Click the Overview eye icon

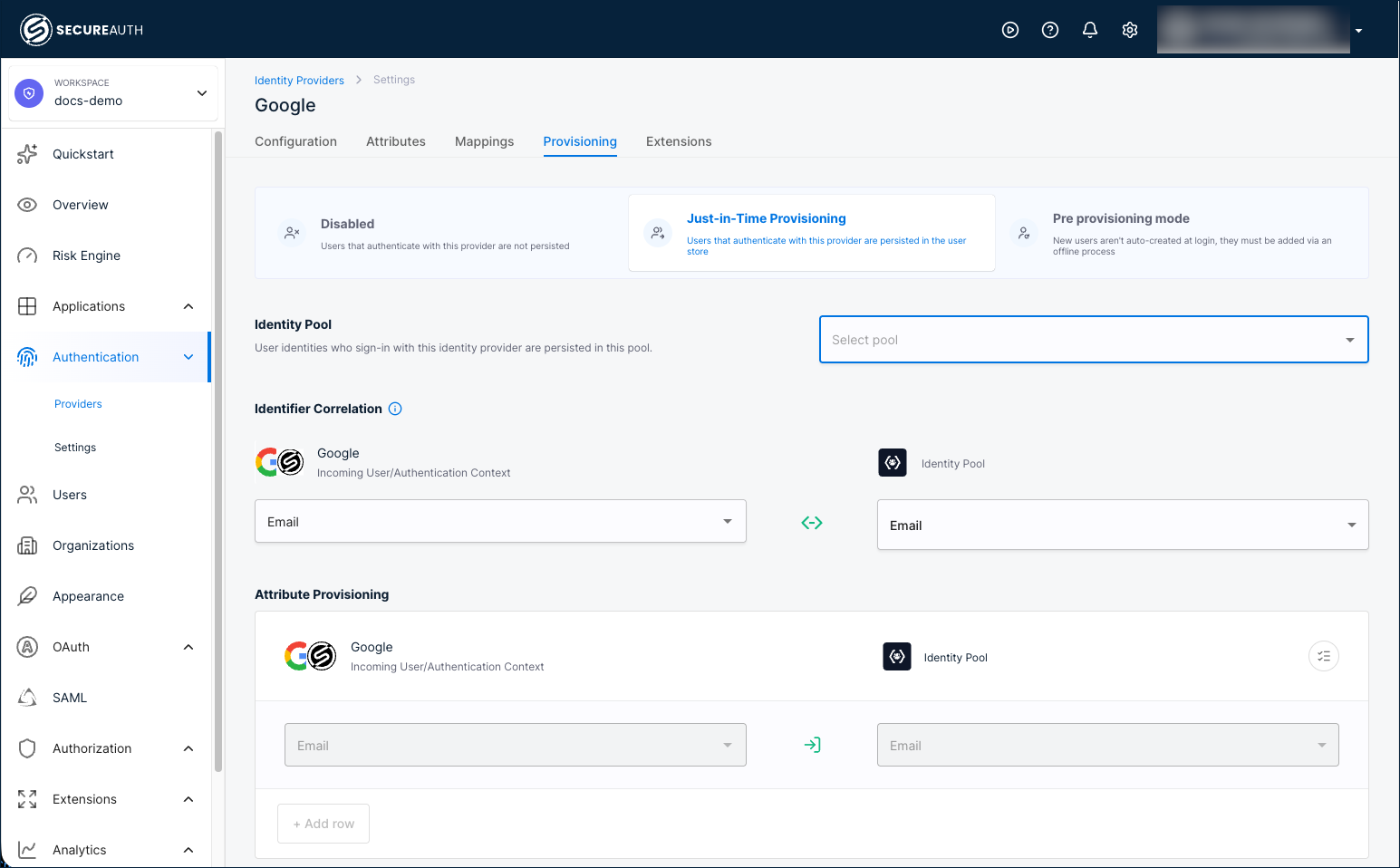pos(27,205)
